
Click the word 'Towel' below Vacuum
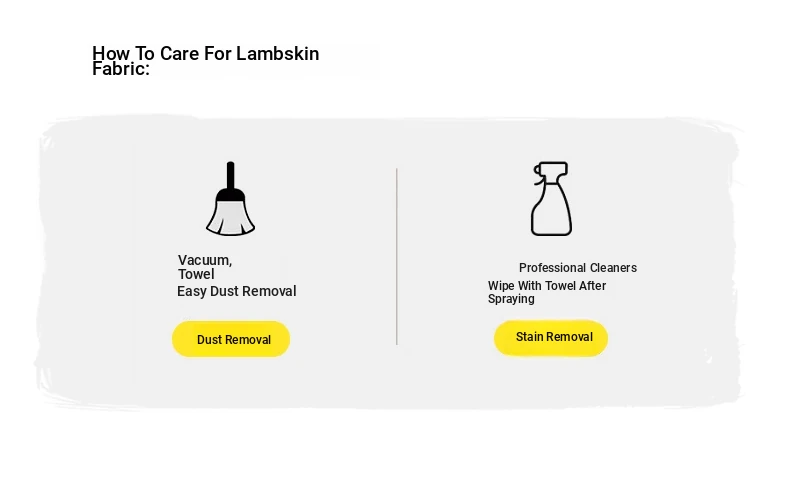tap(196, 274)
